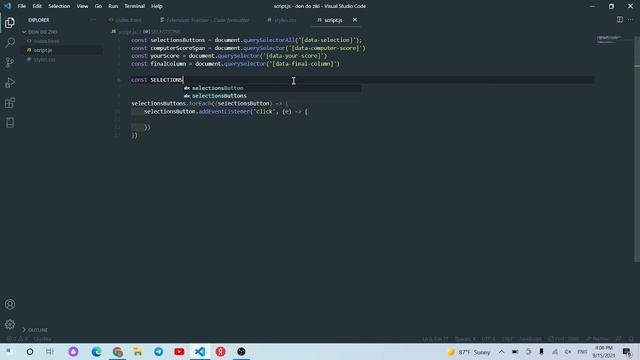Open Google Chrome from taskbar

pos(118,351)
